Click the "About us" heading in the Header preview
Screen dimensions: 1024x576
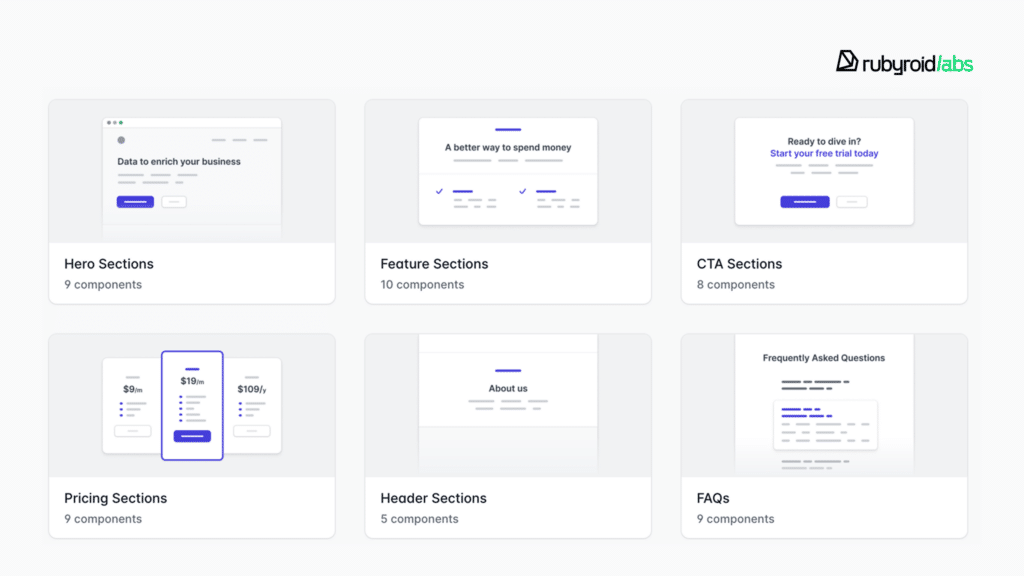[x=508, y=388]
